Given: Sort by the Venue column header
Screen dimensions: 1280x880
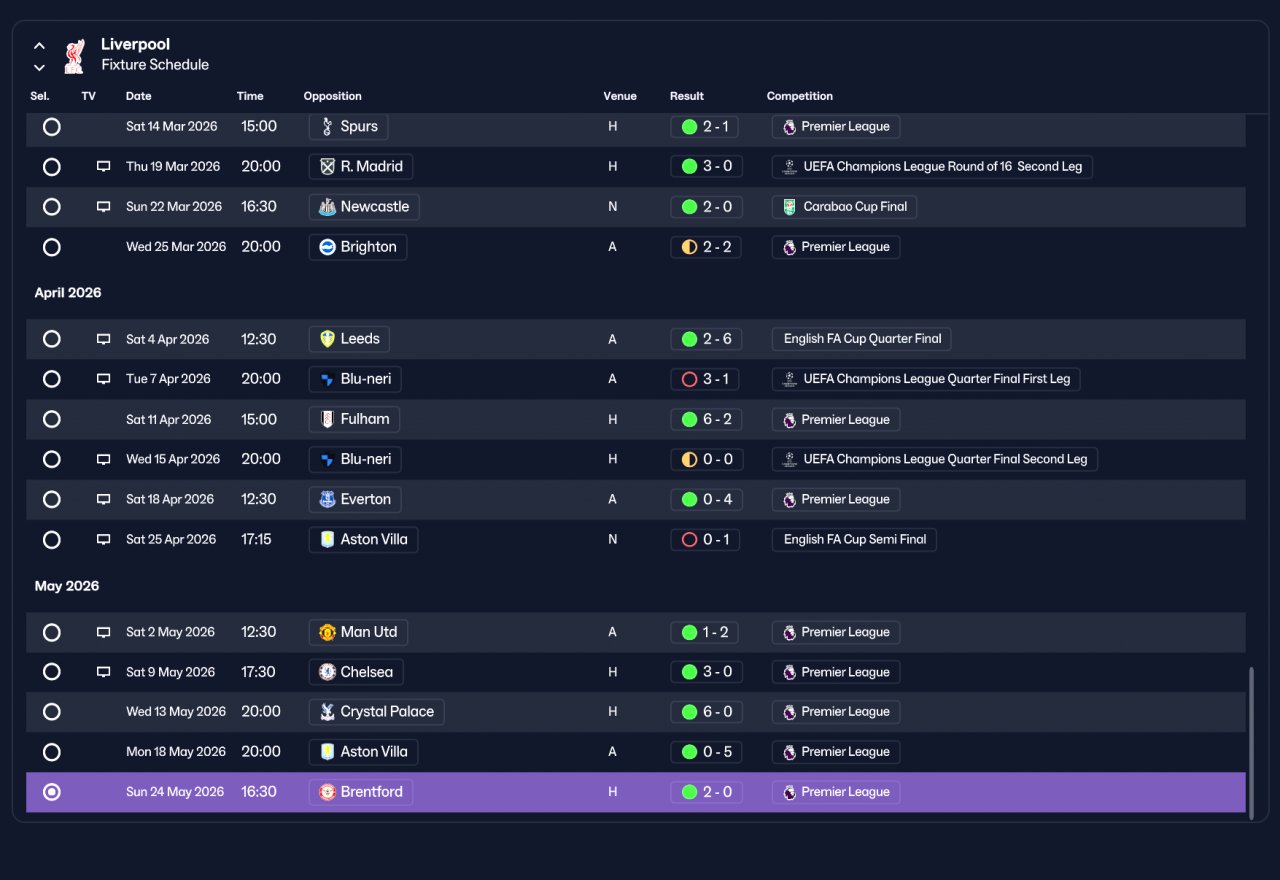Looking at the screenshot, I should point(620,96).
